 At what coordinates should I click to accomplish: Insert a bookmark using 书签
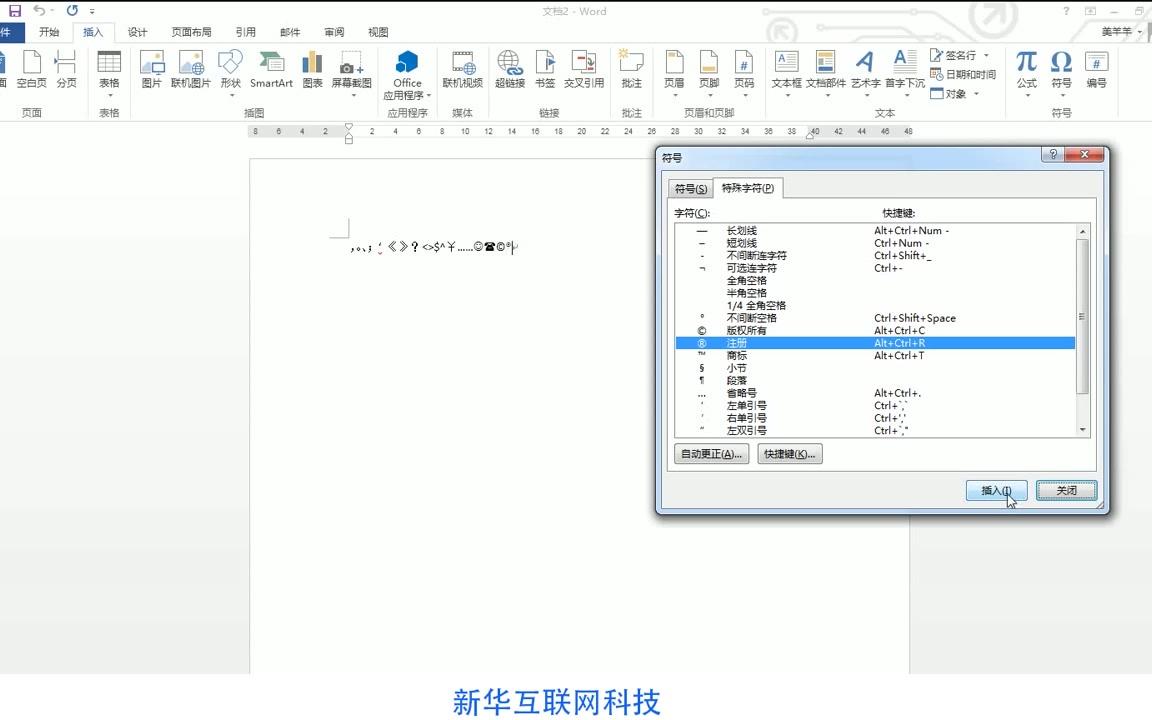point(544,70)
